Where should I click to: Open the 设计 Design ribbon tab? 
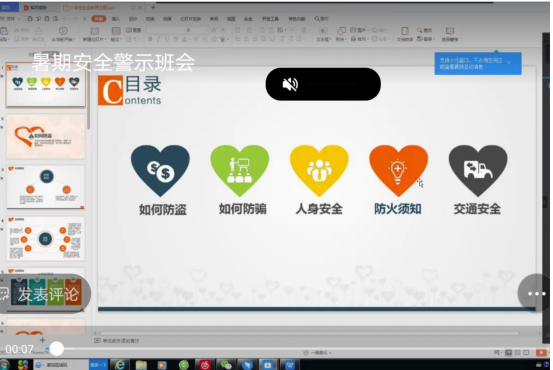coord(133,19)
